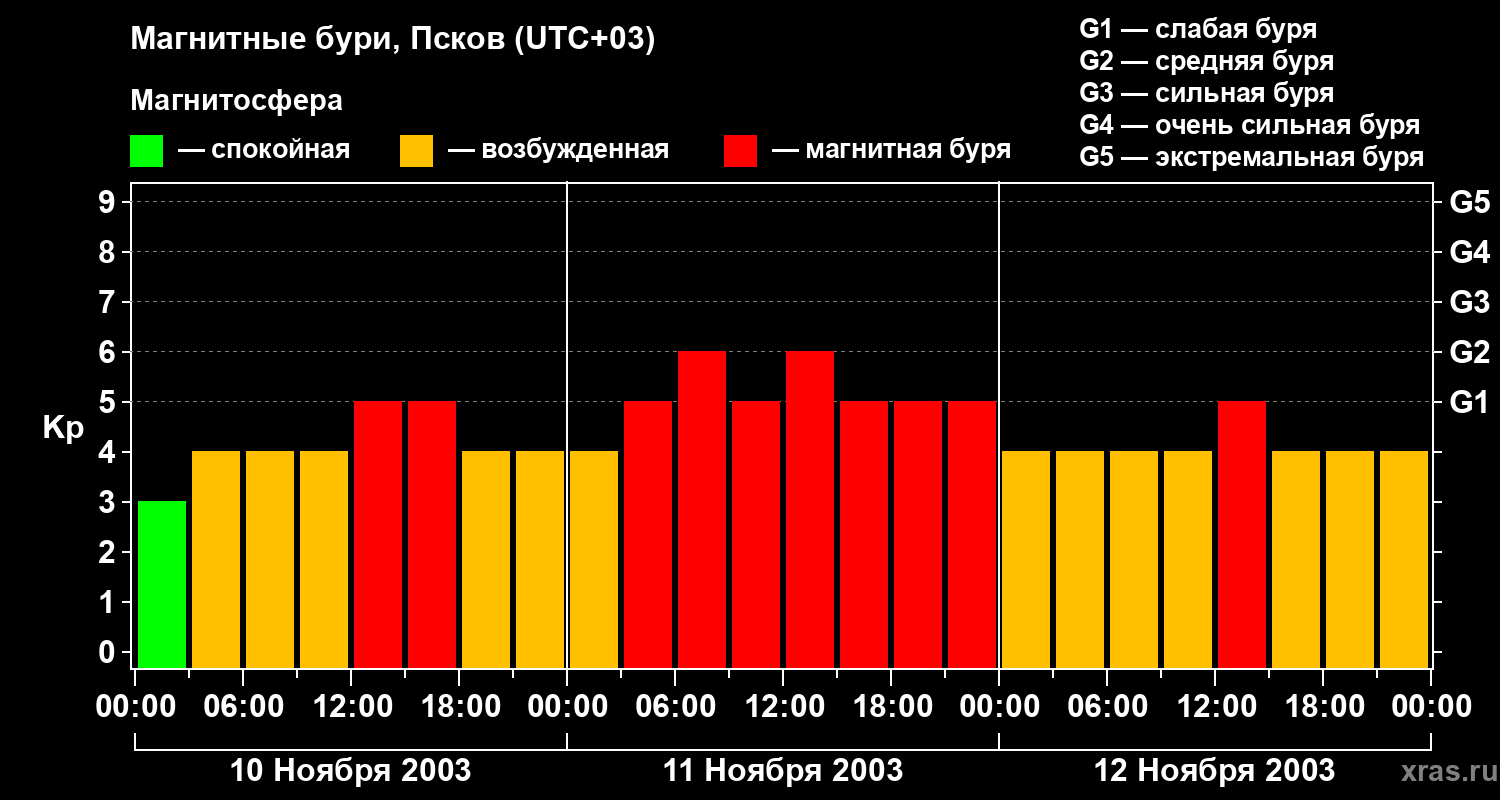This screenshot has width=1500, height=800.
Task: Click the '— возбужденная' legend label
Action: [558, 150]
